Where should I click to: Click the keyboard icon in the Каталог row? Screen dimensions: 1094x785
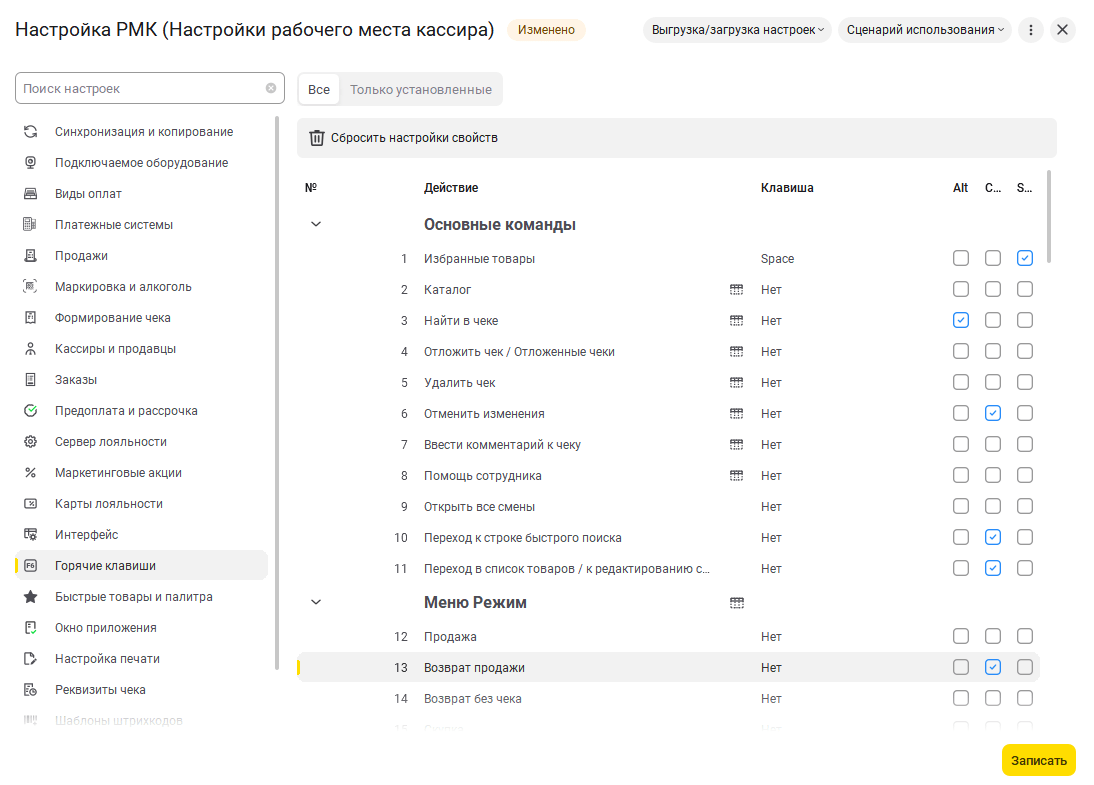(x=737, y=290)
